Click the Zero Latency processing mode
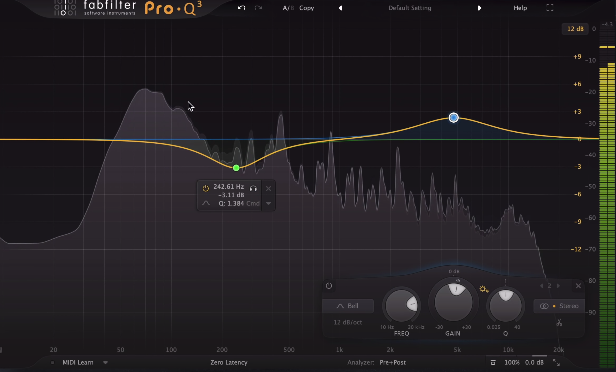The width and height of the screenshot is (616, 372). point(229,363)
